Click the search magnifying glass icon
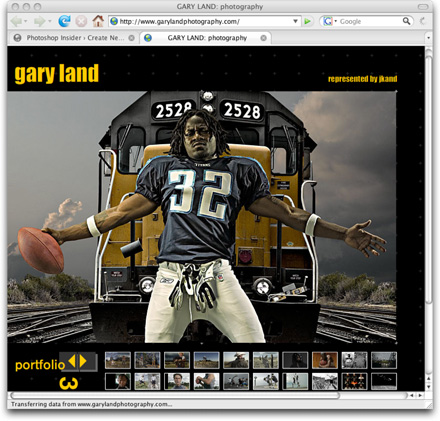Screen dimensions: 440x421 coord(406,21)
